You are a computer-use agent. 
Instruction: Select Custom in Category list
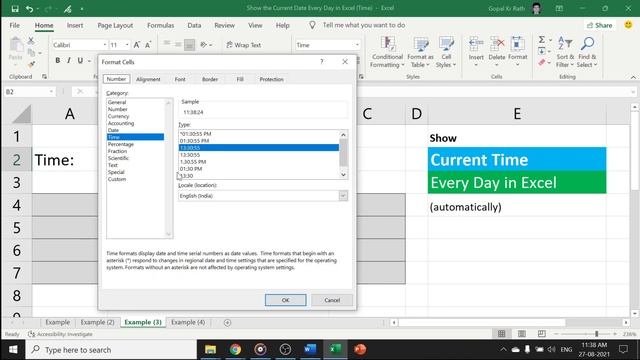[117, 179]
